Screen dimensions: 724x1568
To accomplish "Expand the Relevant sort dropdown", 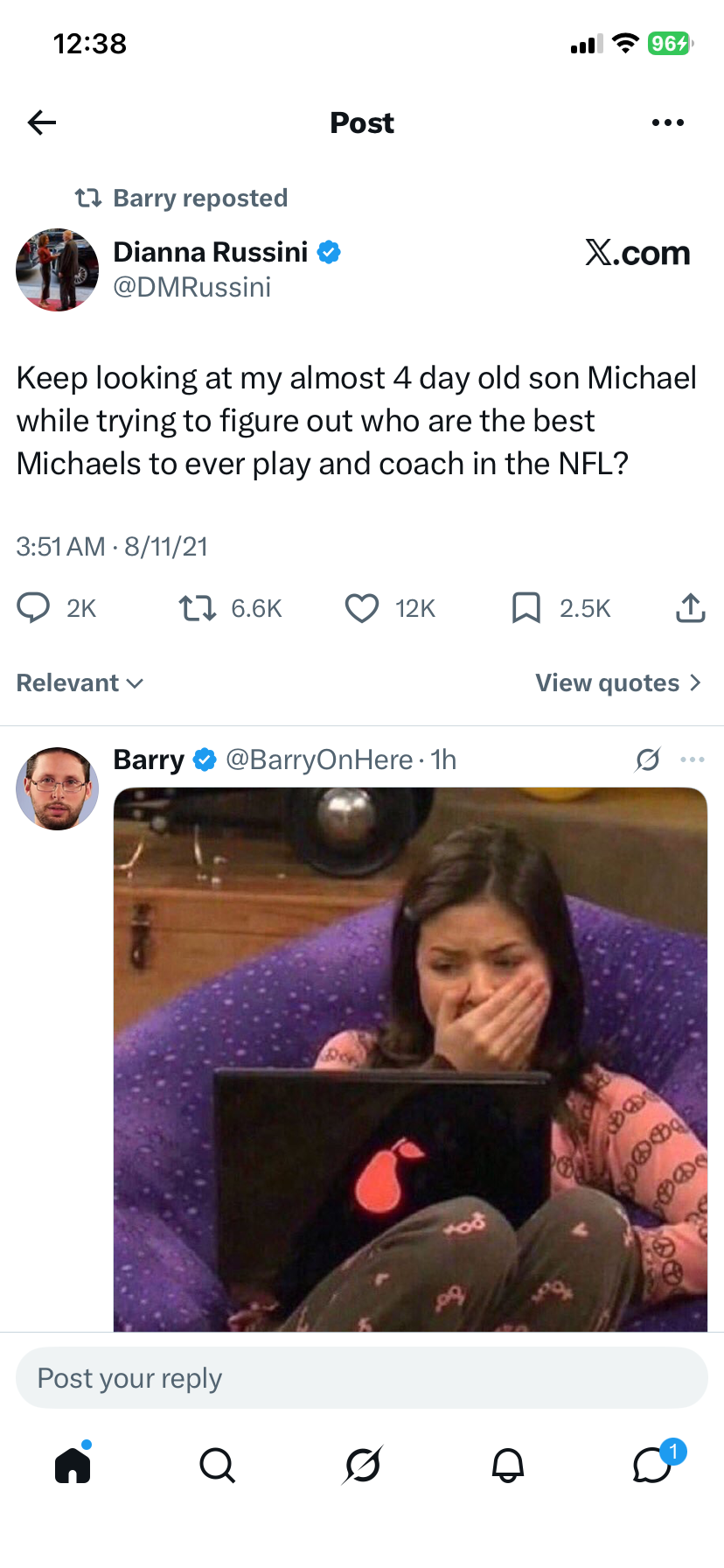I will coord(80,682).
